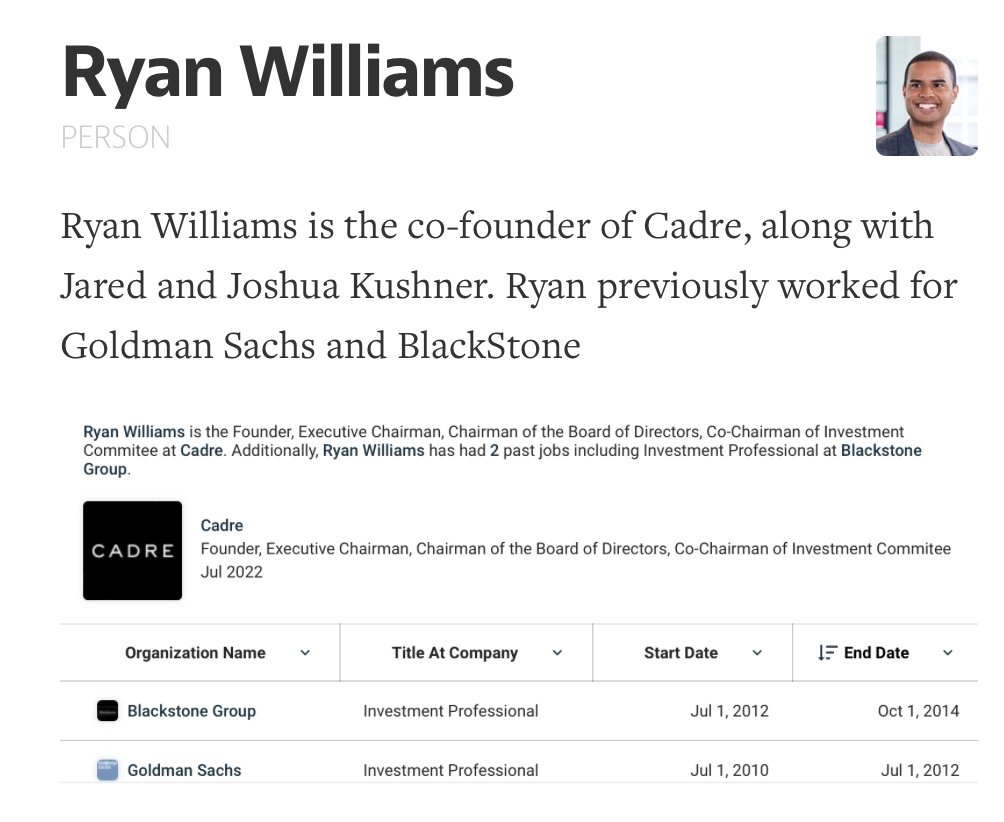The height and width of the screenshot is (822, 1004).
Task: Click the Cadre link above the job title
Action: pos(221,525)
